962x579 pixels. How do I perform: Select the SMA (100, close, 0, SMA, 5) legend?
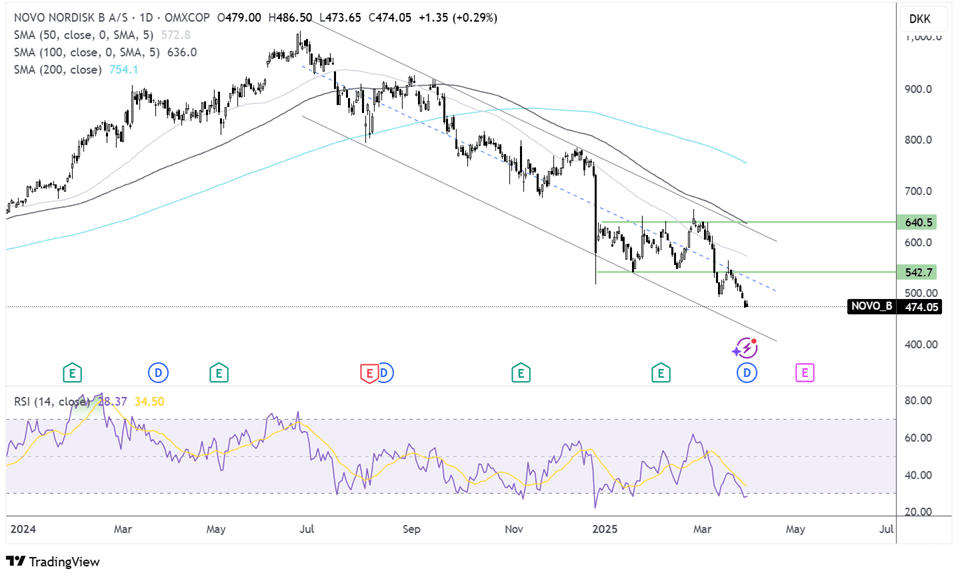(87, 52)
